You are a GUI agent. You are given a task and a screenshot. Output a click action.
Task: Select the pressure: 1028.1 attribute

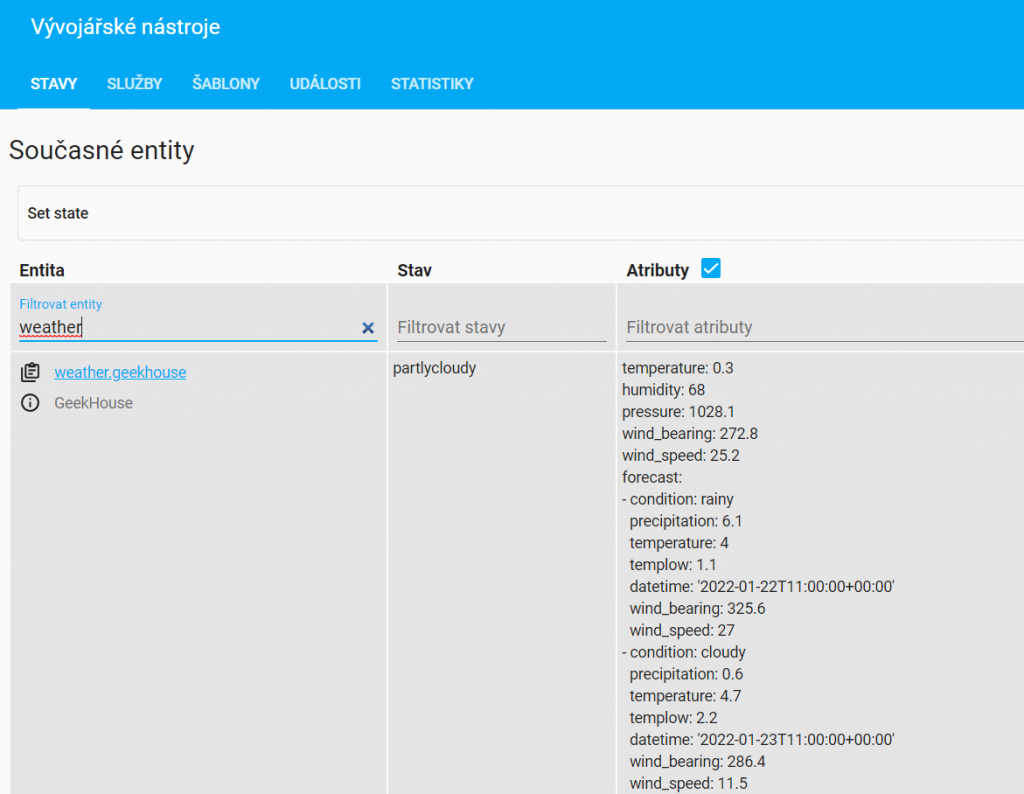[678, 411]
